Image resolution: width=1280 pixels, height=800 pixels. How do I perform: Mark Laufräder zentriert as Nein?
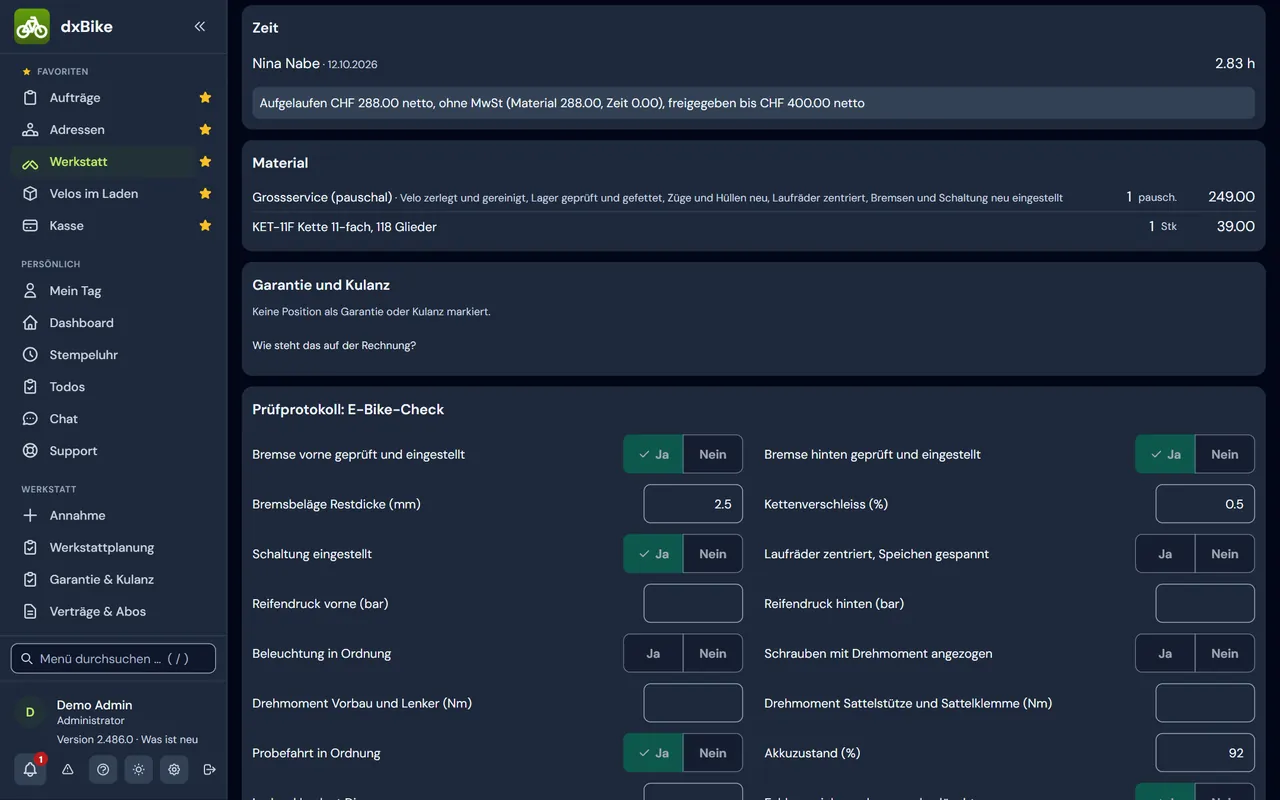tap(1225, 554)
